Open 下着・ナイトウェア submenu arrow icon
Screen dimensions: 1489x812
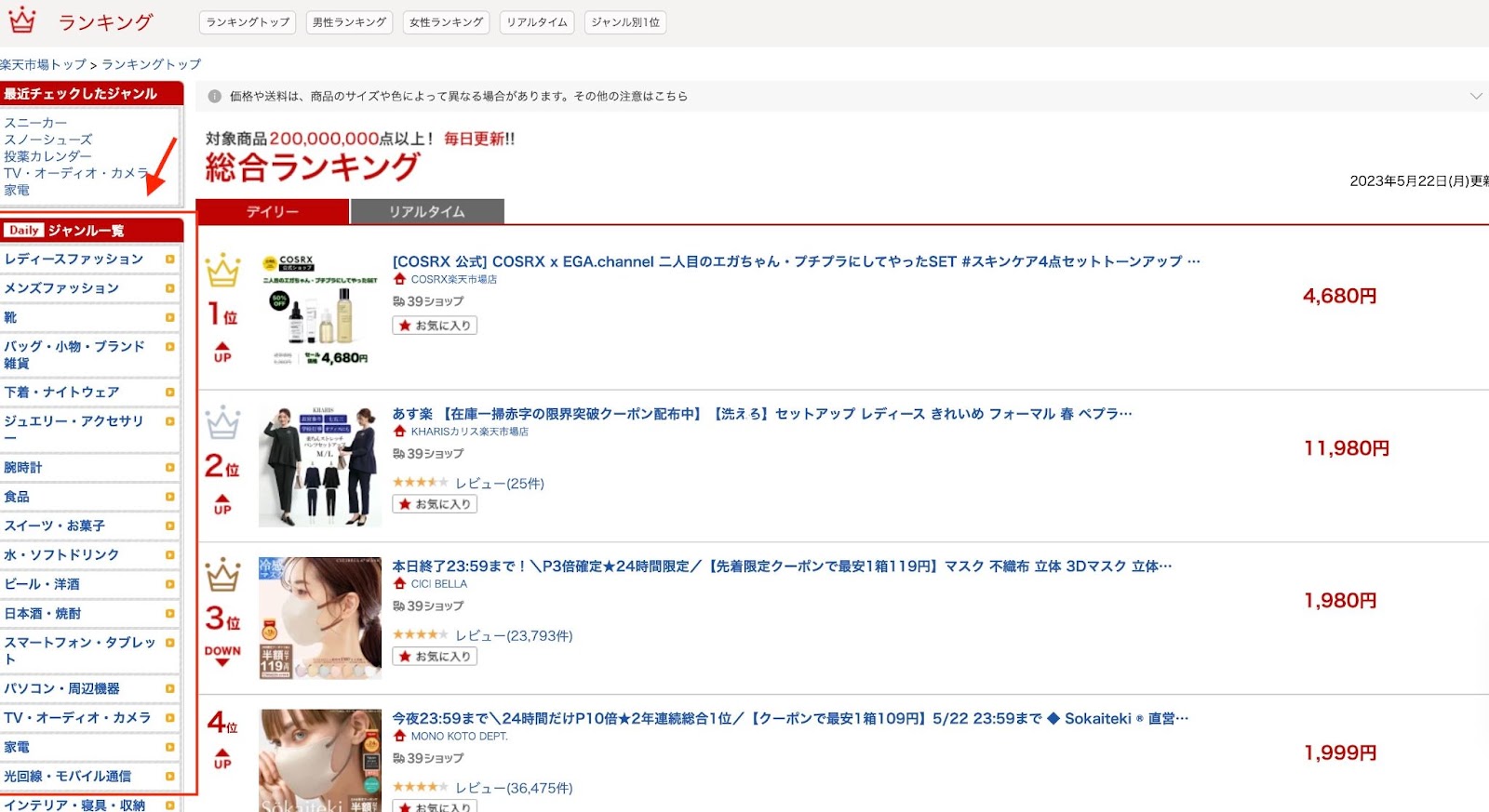click(169, 393)
